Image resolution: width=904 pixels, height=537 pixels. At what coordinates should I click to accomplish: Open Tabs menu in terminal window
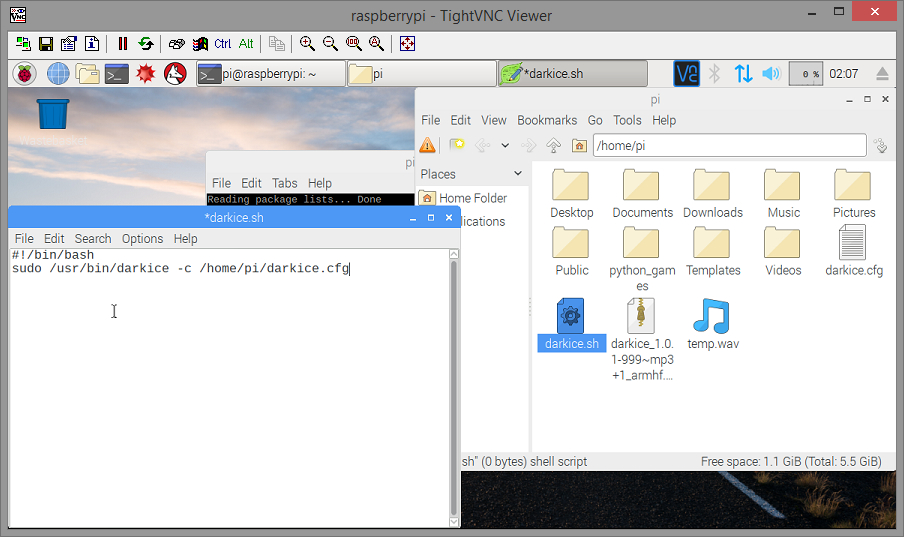tap(285, 183)
